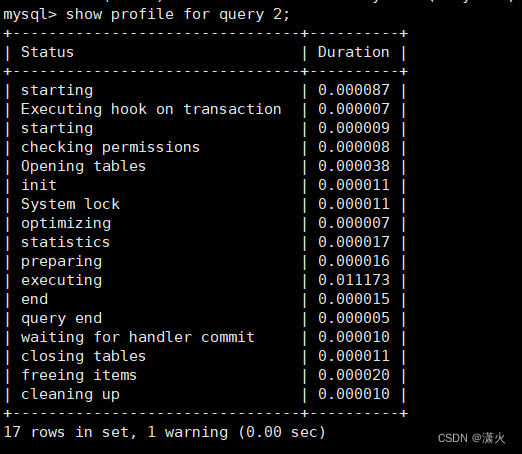Select the 'preparing' status cell
The width and height of the screenshot is (522, 454).
click(61, 261)
